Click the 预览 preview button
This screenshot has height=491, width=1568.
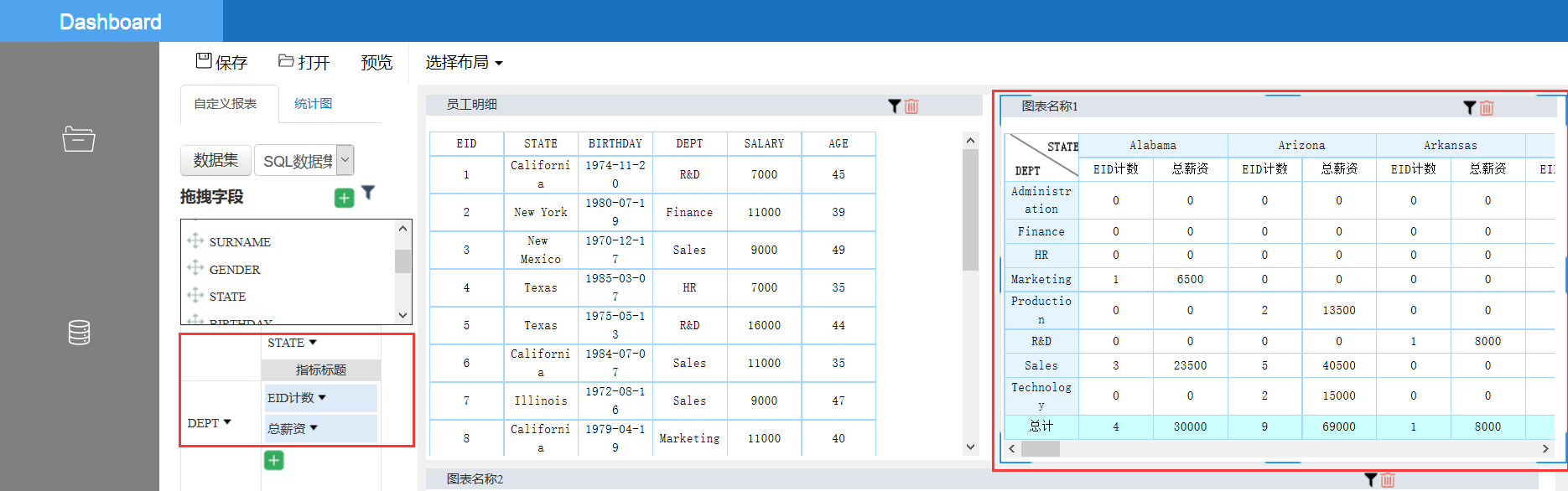pyautogui.click(x=376, y=62)
